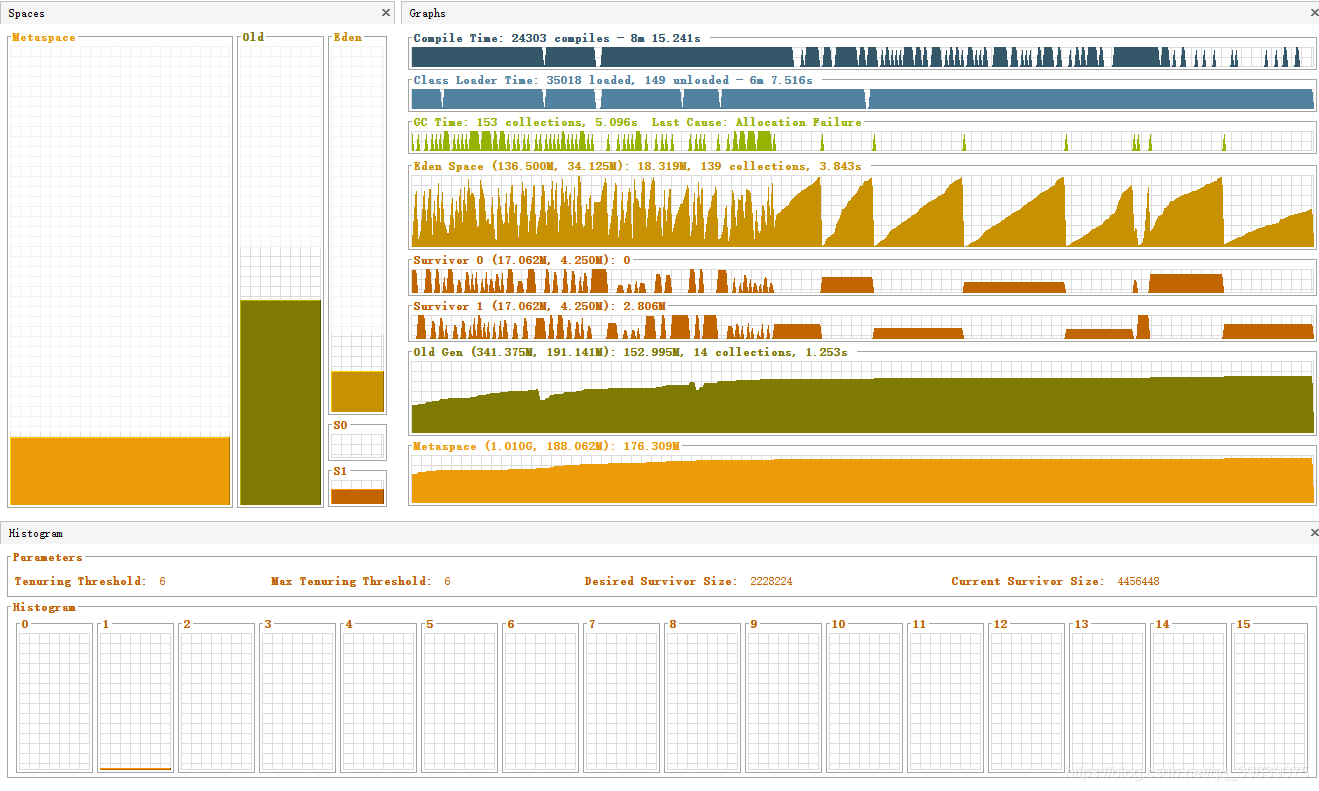
Task: Click the Compile Time graph
Action: pyautogui.click(x=862, y=57)
